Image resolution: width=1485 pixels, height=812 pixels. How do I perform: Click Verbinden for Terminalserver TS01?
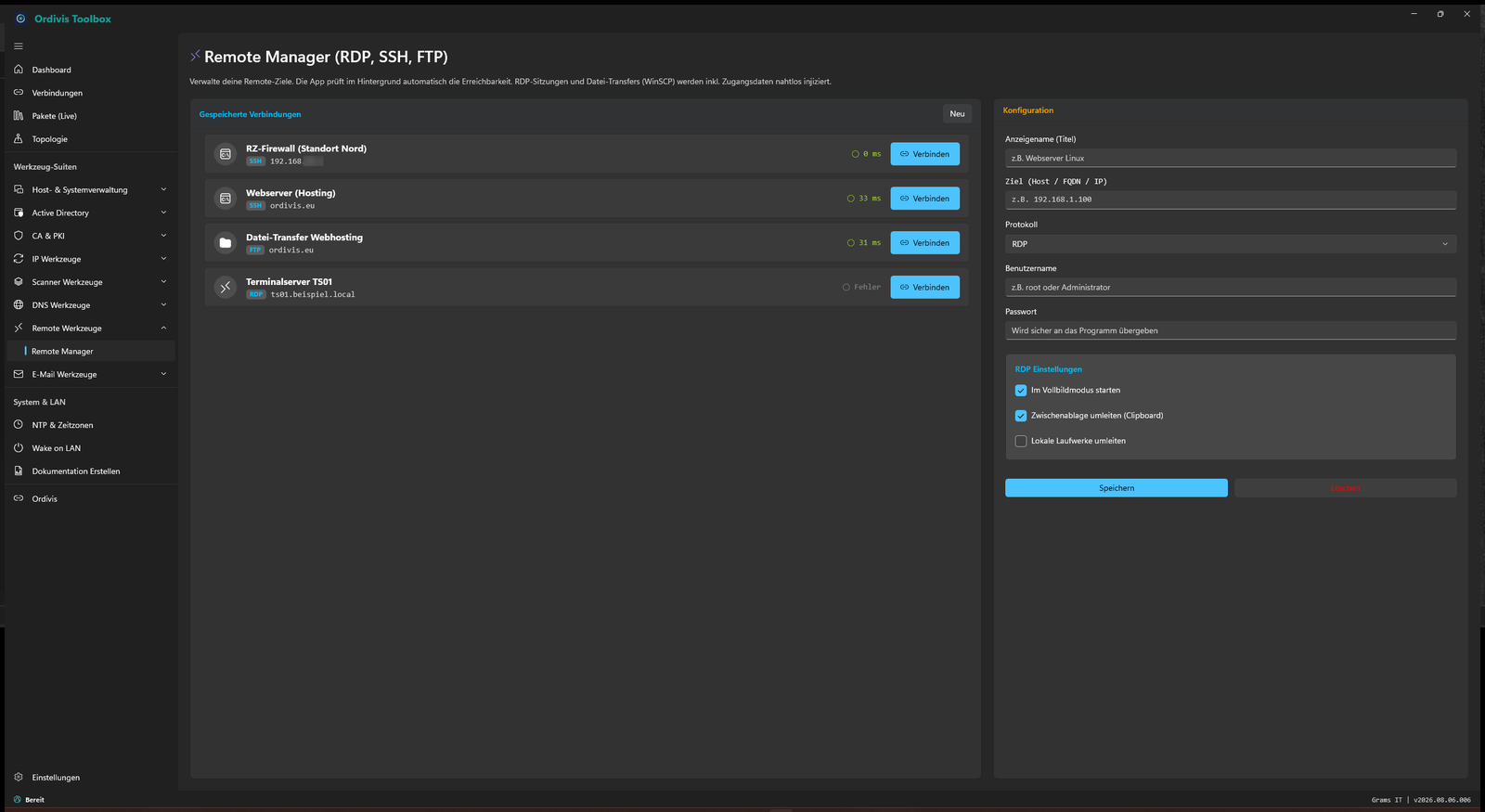[x=924, y=288]
